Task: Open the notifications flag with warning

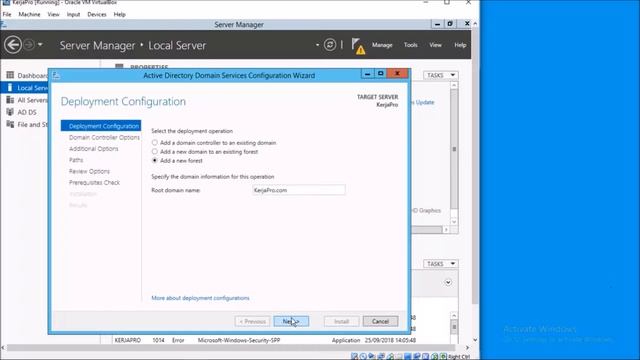Action: point(358,46)
